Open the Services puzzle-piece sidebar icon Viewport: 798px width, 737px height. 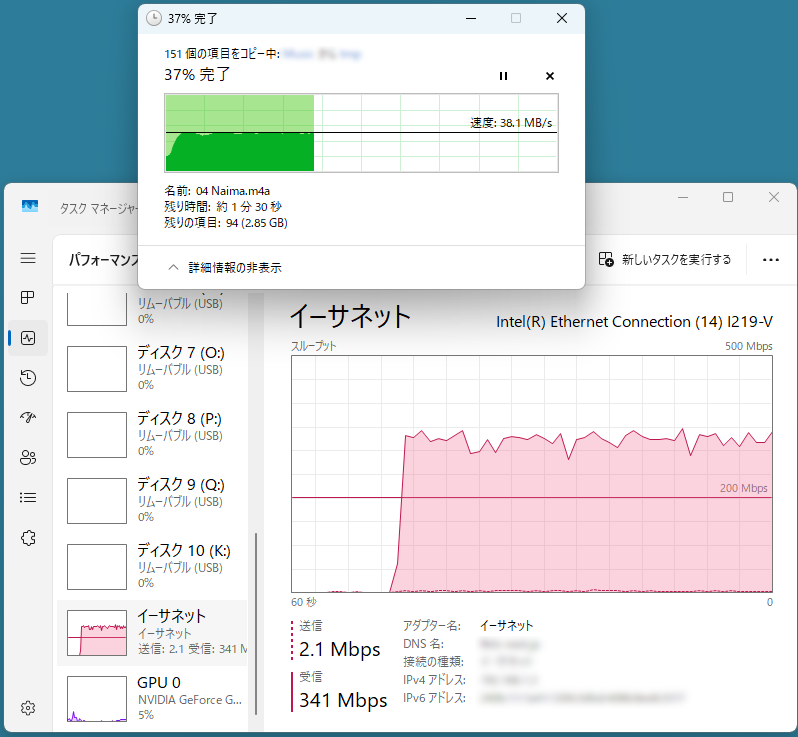(x=28, y=538)
